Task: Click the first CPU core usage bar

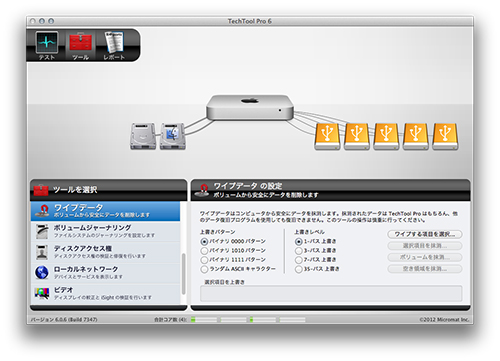Action: [204, 320]
